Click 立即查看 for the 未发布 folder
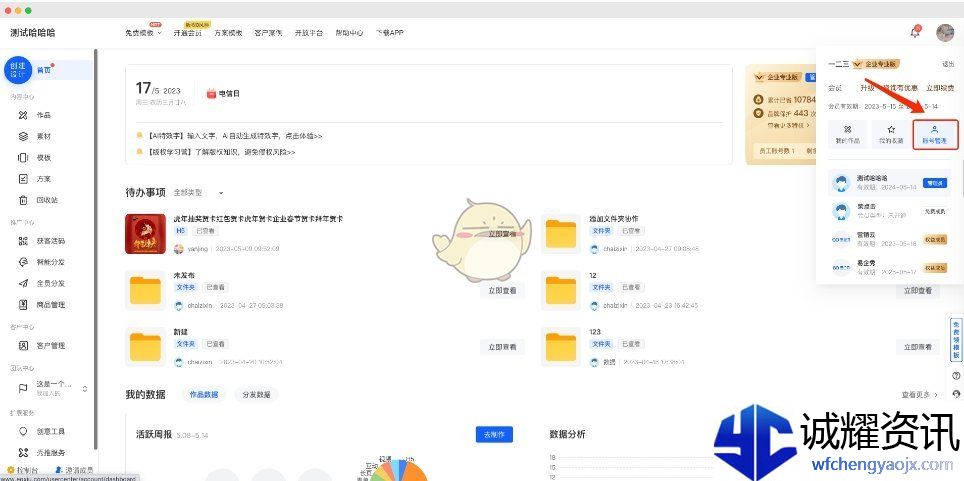 click(x=502, y=290)
